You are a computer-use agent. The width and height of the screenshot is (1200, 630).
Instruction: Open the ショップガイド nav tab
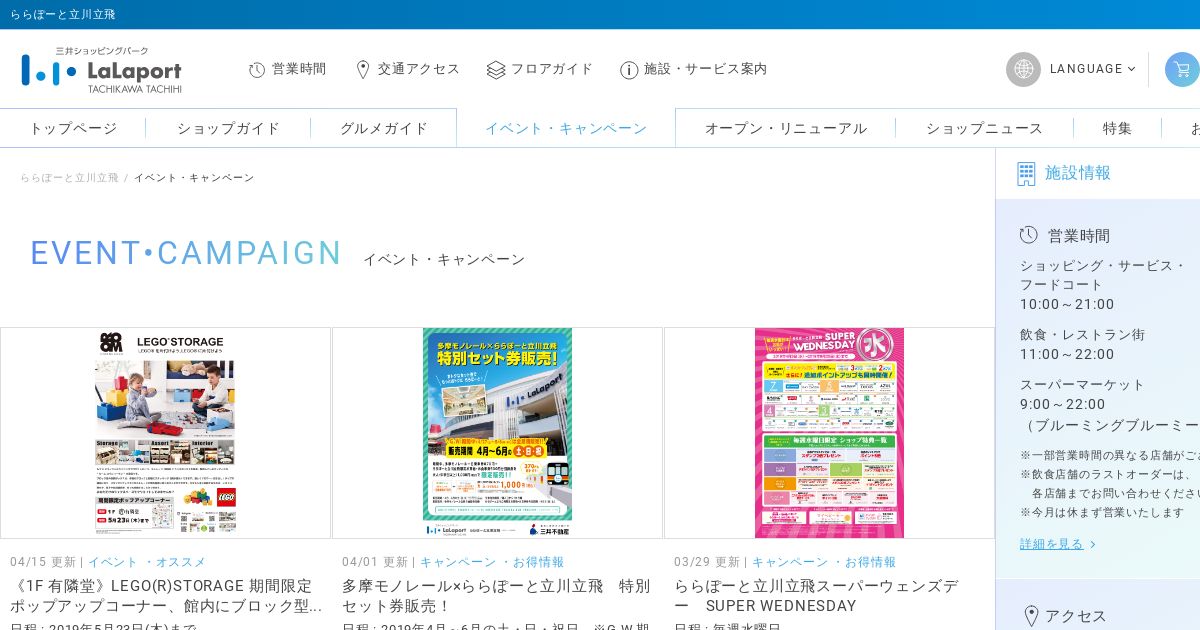pos(229,128)
